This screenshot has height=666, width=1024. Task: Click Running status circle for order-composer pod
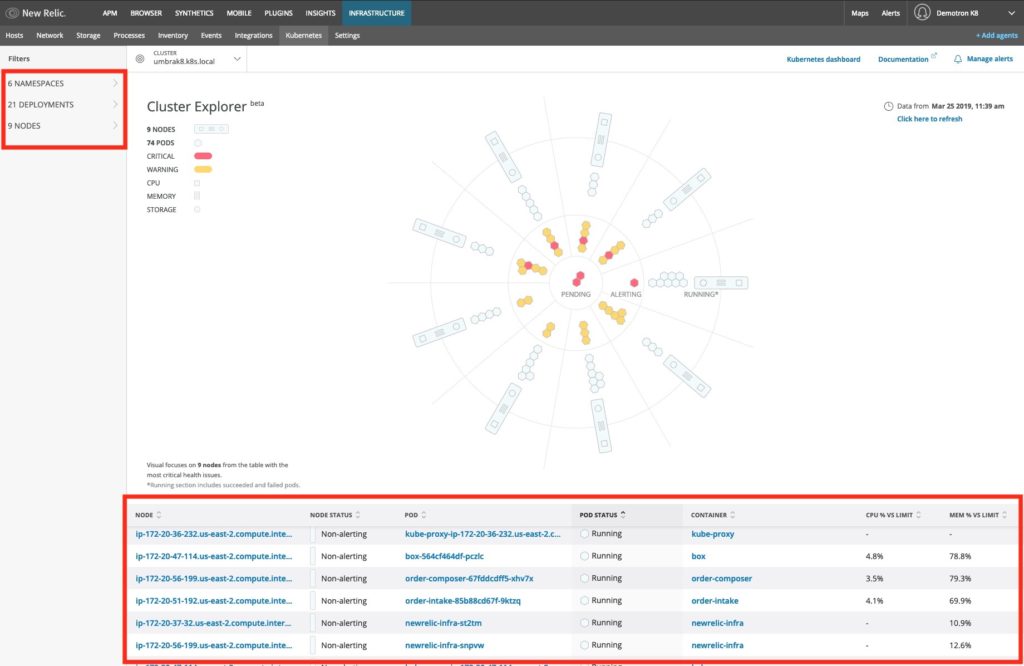pyautogui.click(x=584, y=579)
